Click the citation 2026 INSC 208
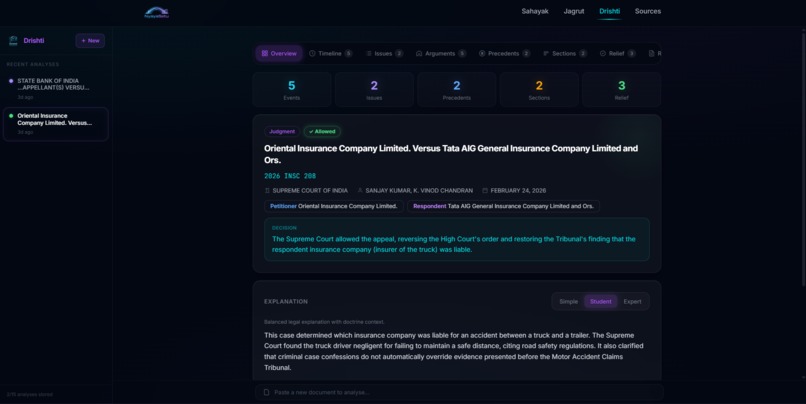The image size is (806, 404). click(x=290, y=176)
